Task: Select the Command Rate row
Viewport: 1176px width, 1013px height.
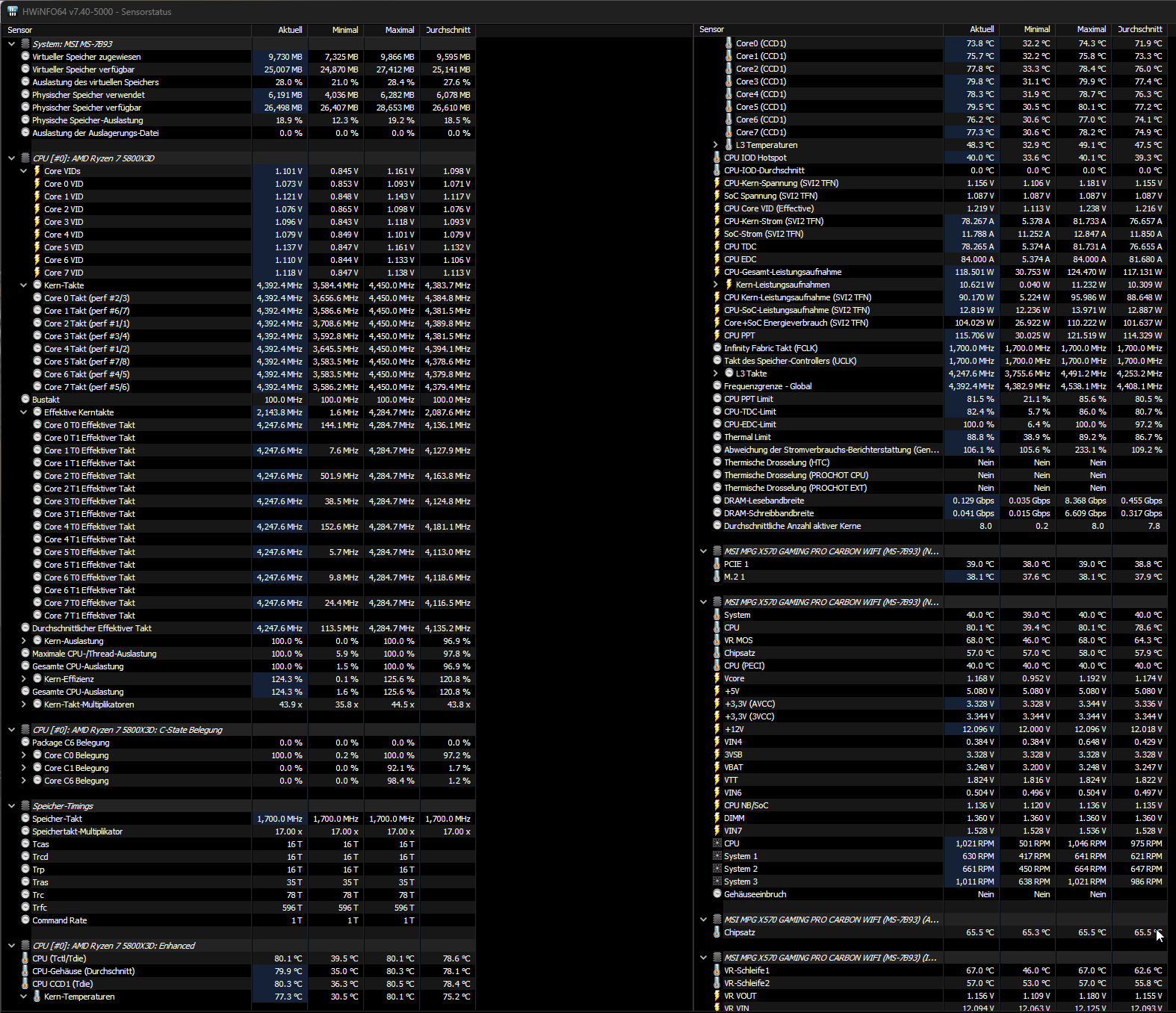Action: pyautogui.click(x=238, y=920)
